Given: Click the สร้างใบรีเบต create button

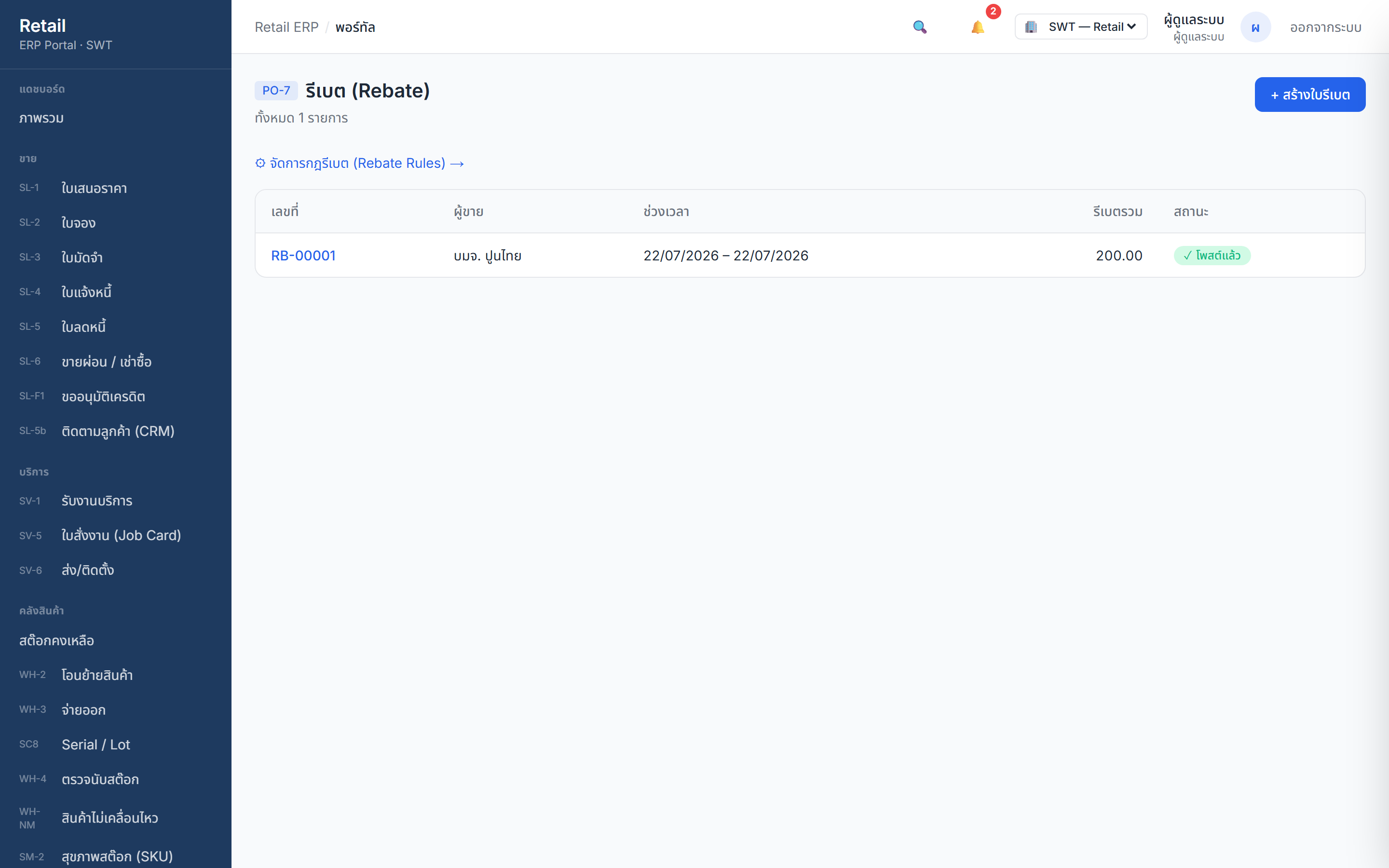Looking at the screenshot, I should [x=1310, y=94].
